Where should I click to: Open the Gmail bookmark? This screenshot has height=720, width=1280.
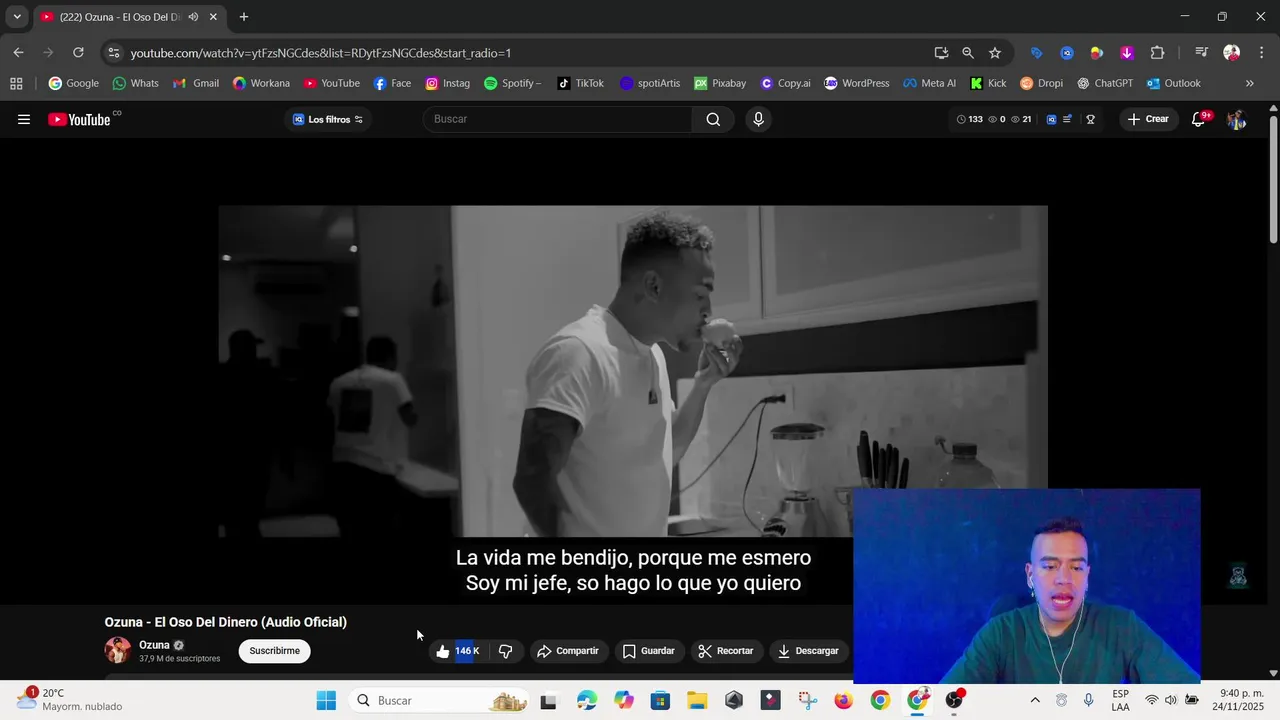[x=196, y=83]
